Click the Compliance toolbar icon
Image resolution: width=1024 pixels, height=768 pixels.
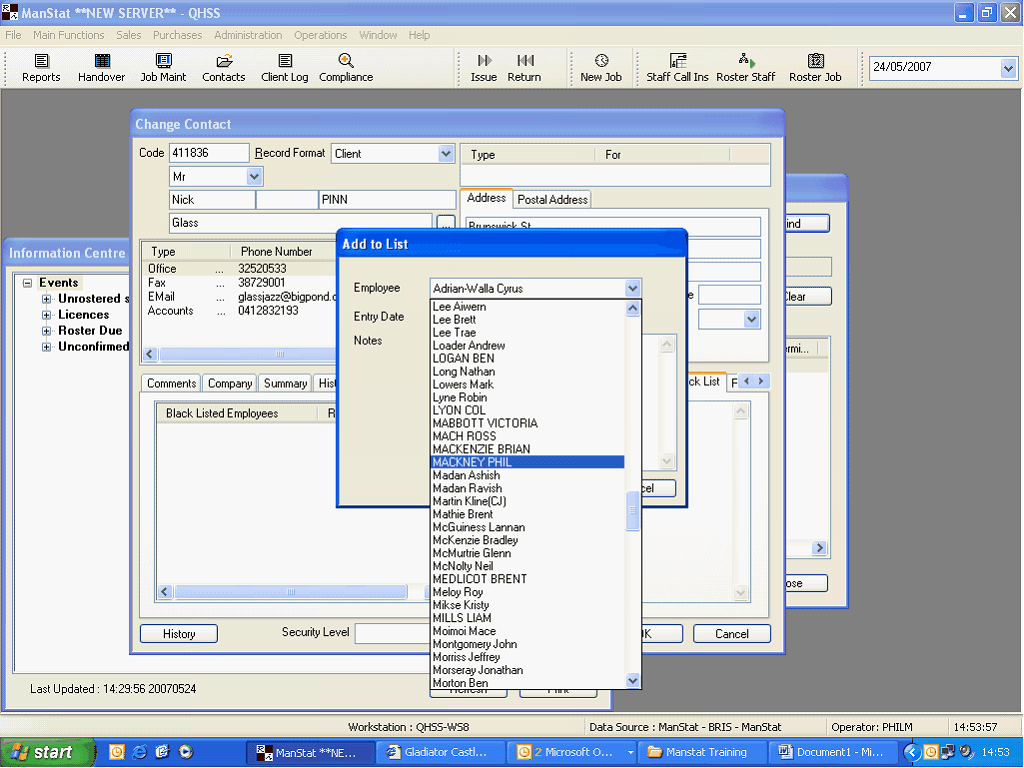[346, 68]
